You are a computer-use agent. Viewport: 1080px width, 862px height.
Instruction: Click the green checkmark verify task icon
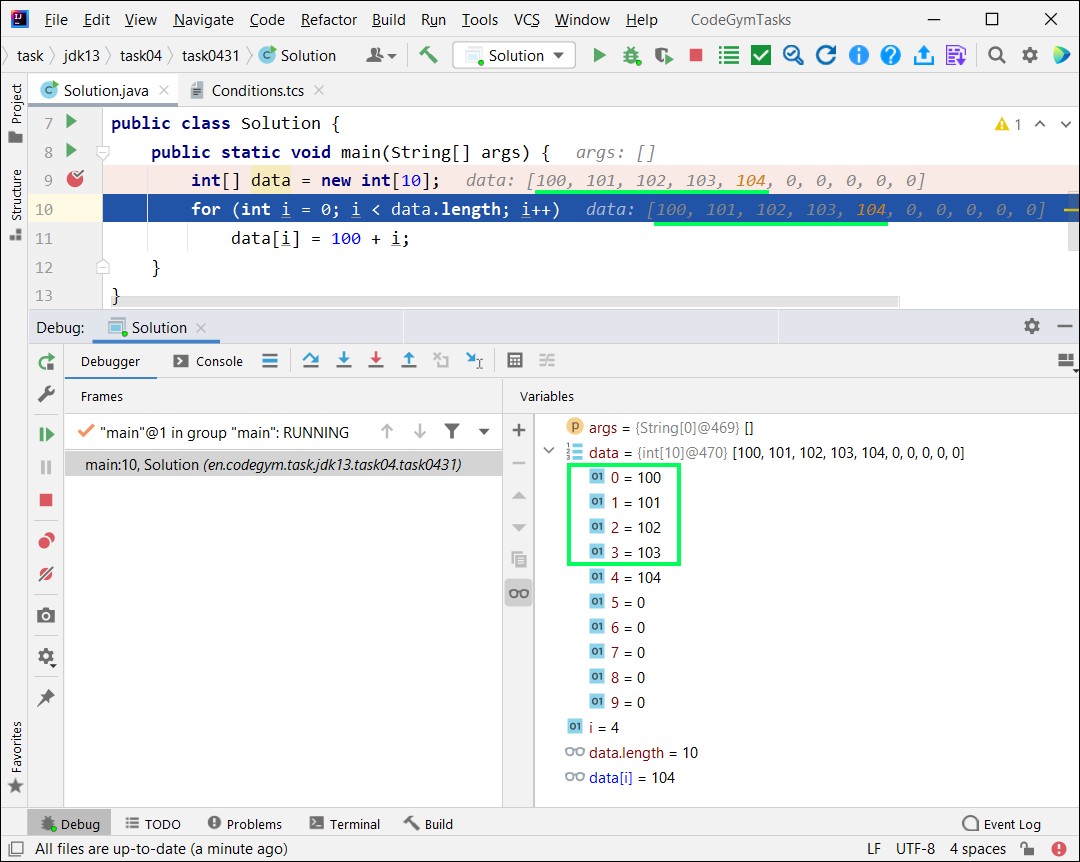(760, 55)
